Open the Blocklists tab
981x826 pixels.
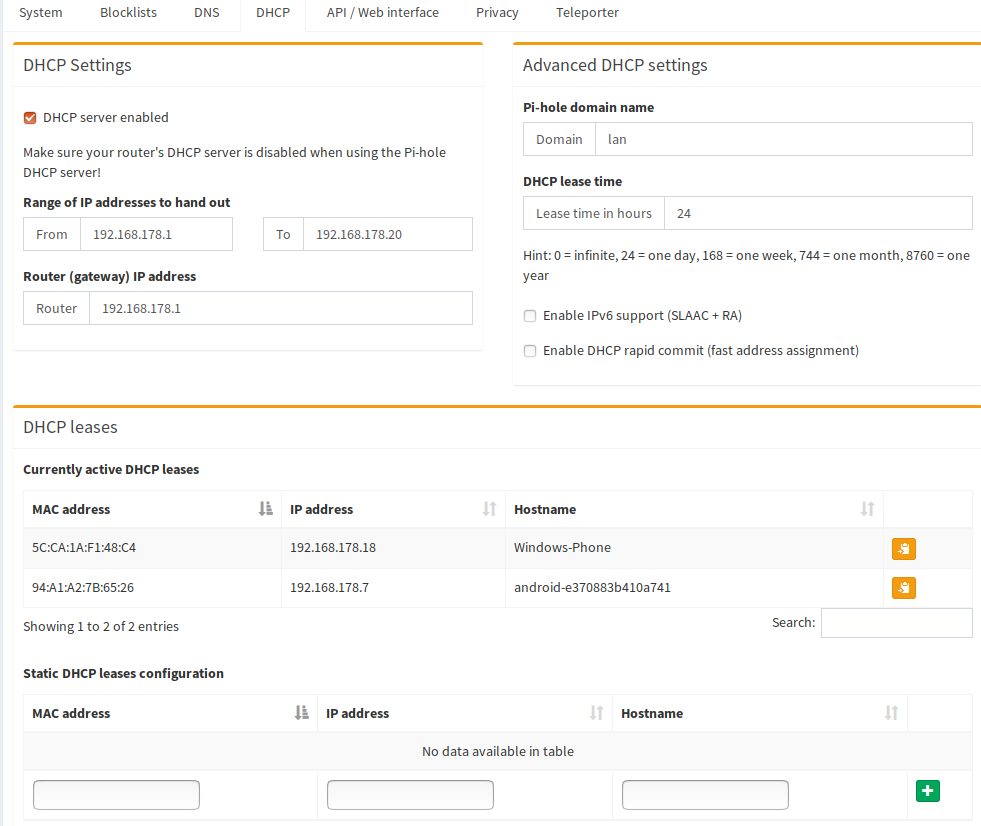[x=128, y=13]
